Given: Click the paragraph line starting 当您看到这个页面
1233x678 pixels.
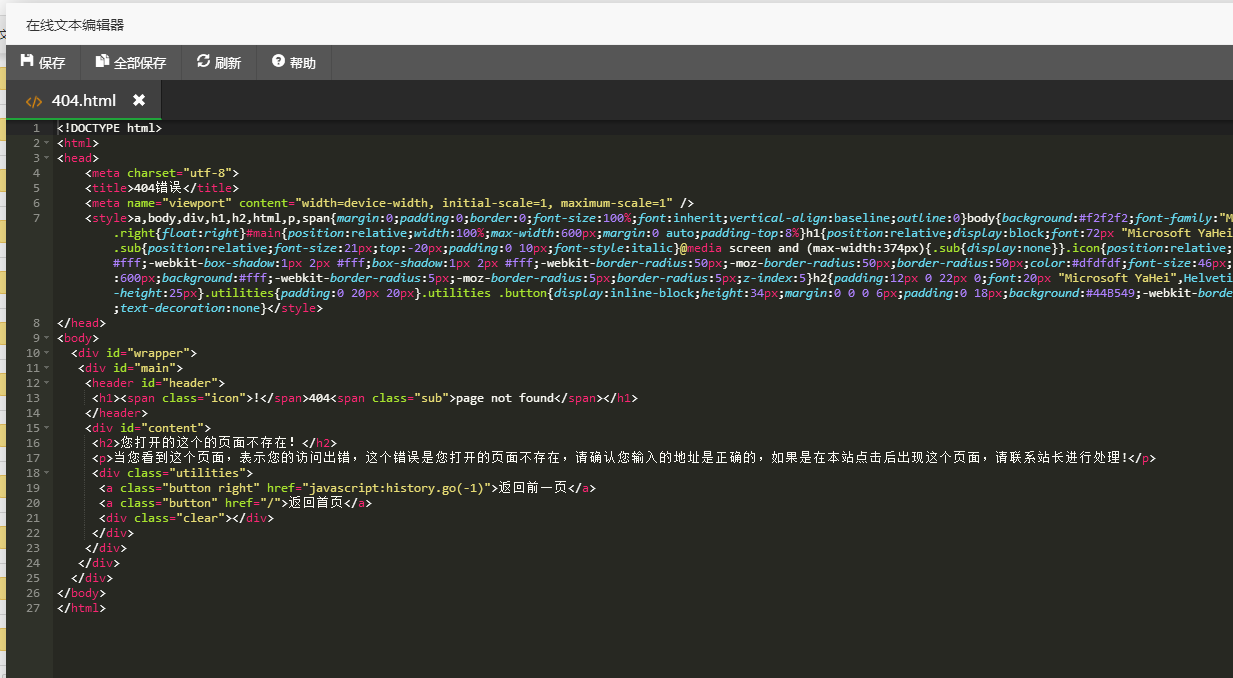Looking at the screenshot, I should 624,458.
